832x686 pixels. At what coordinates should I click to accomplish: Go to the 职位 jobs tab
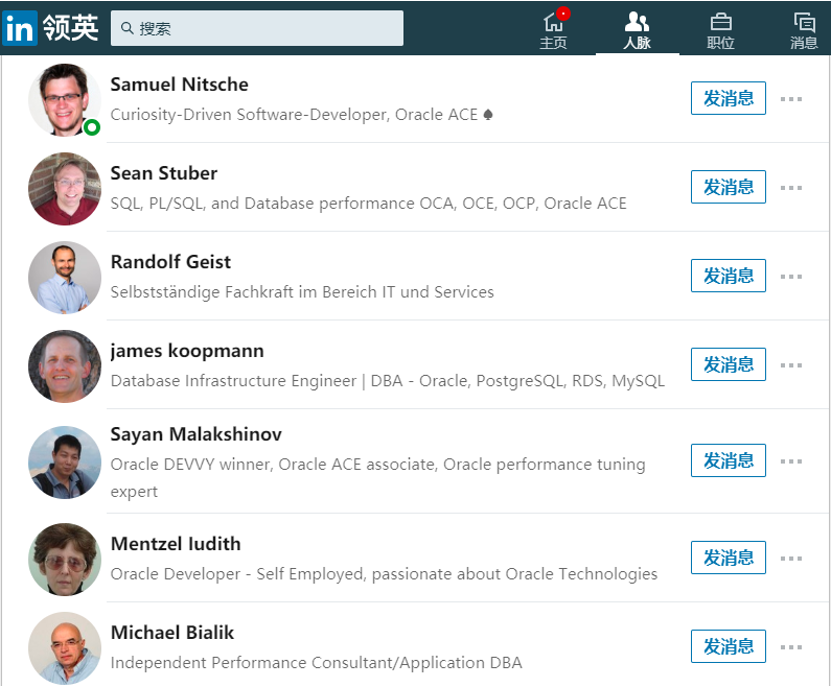720,30
